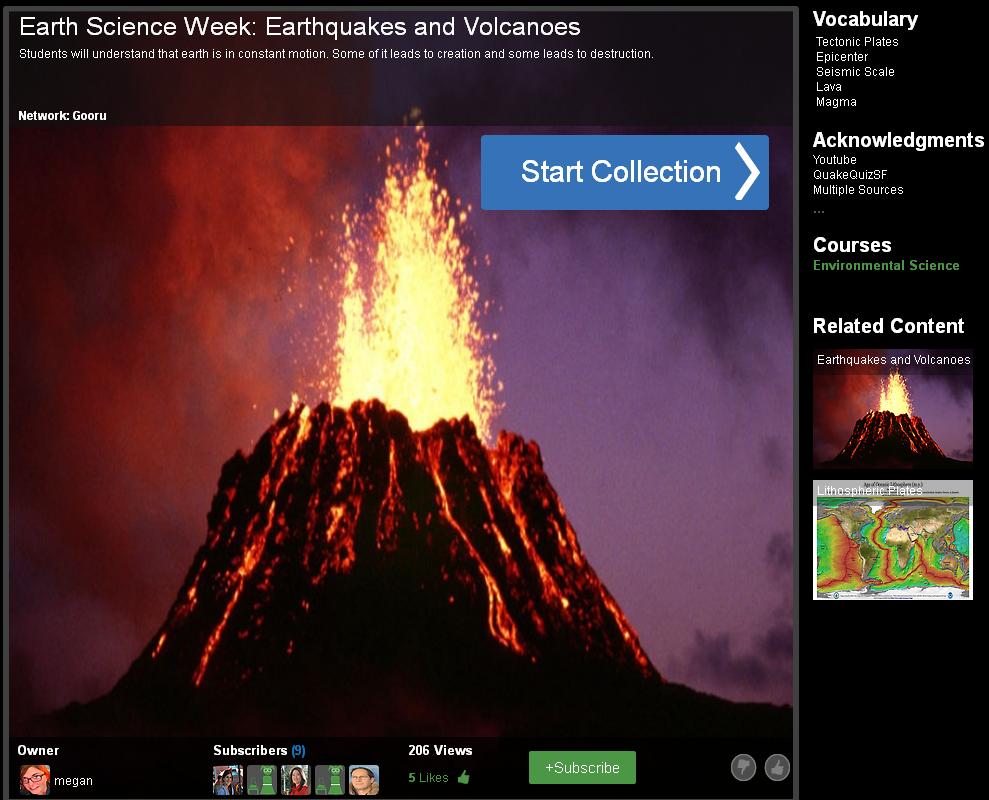The height and width of the screenshot is (800, 989).
Task: Click the Seismic Scale vocabulary term
Action: coord(855,72)
